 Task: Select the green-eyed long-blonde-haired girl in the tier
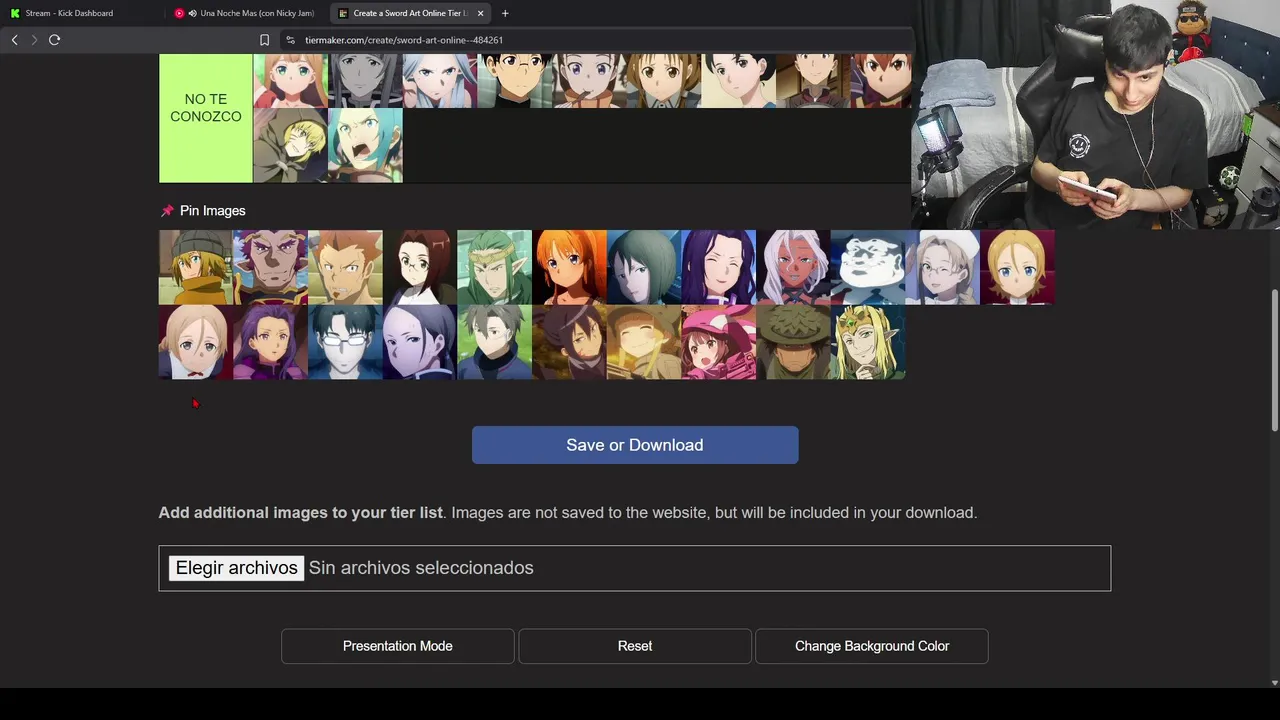tap(290, 81)
